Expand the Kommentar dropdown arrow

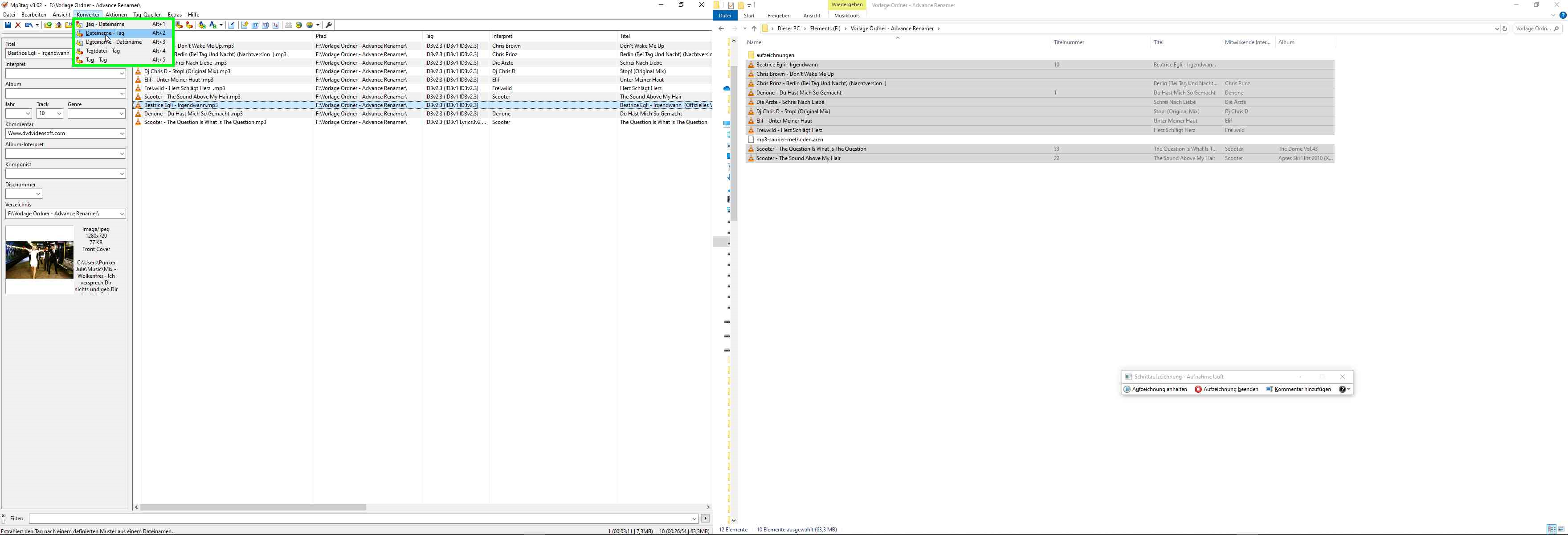point(122,133)
